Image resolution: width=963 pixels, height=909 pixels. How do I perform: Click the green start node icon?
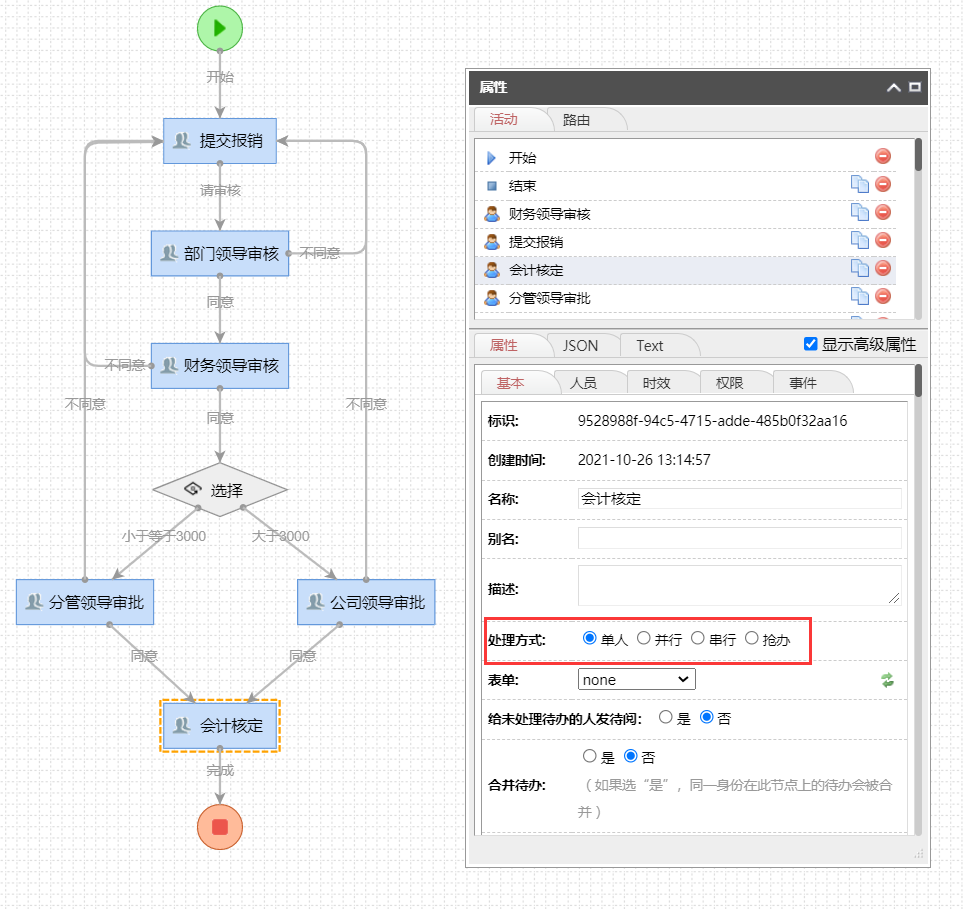pos(220,28)
